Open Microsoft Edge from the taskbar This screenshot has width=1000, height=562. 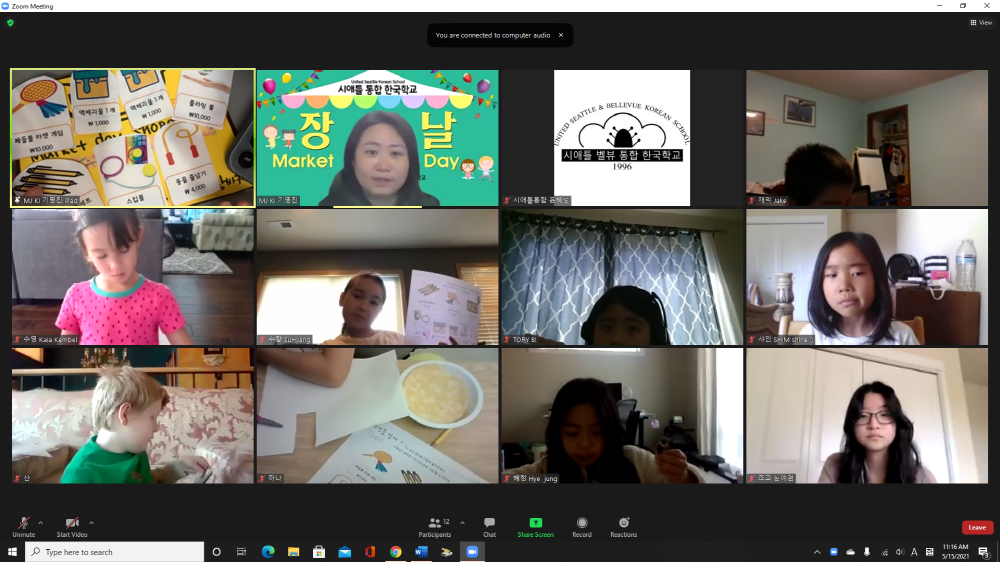(x=268, y=552)
